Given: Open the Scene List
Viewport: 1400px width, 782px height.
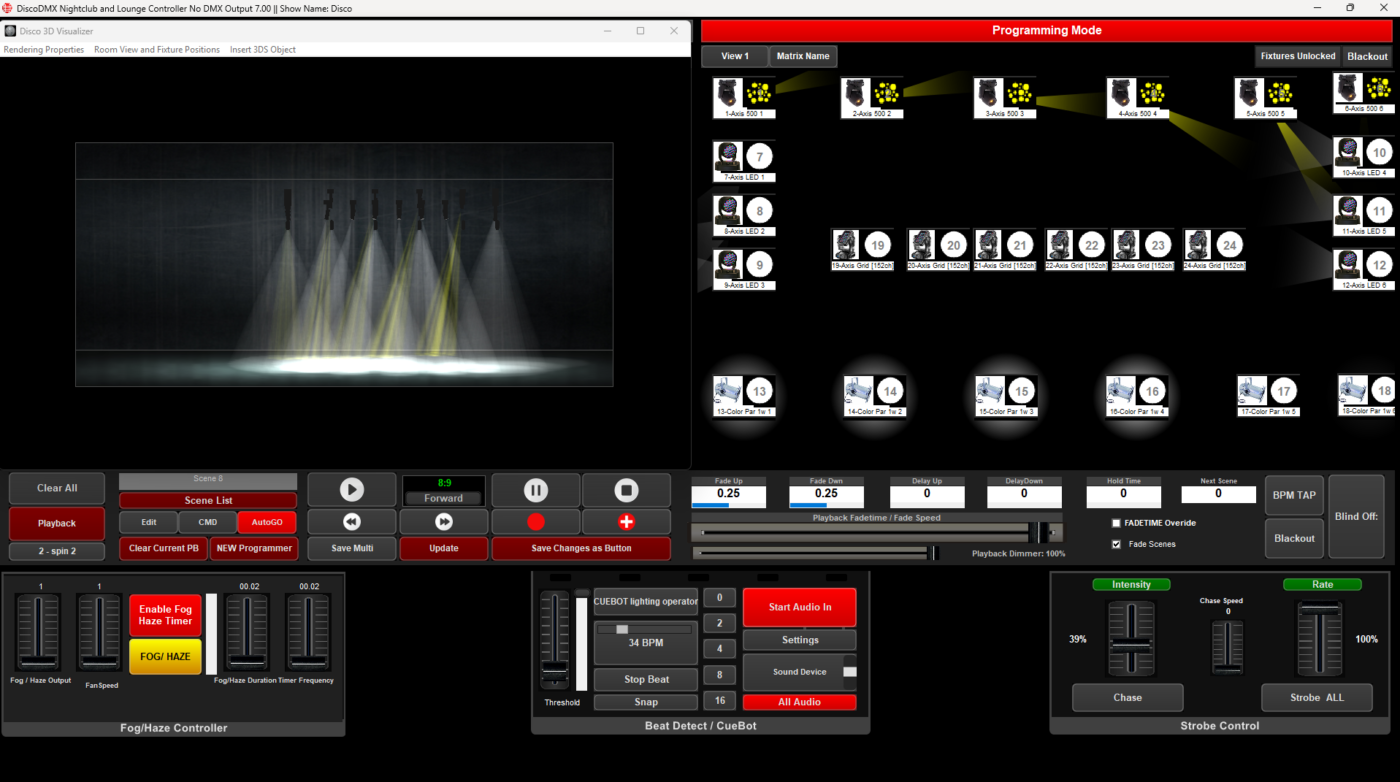Looking at the screenshot, I should [206, 500].
